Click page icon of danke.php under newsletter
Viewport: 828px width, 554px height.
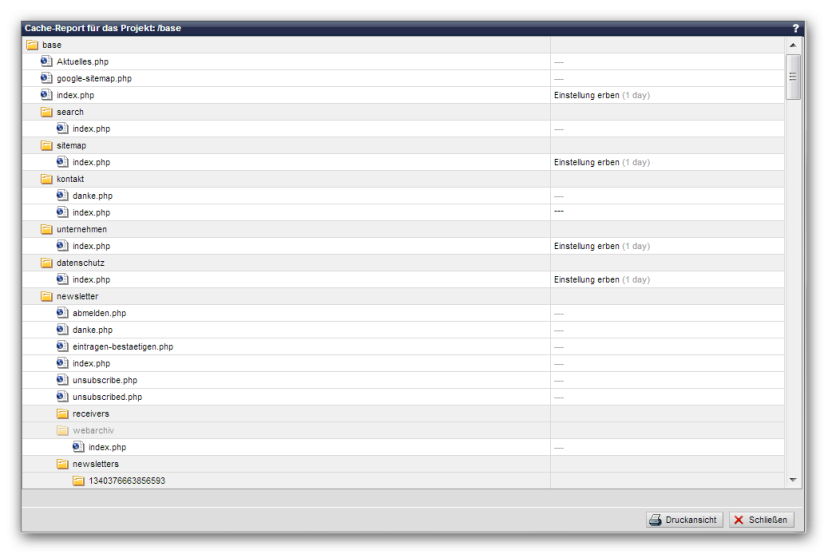(x=62, y=330)
